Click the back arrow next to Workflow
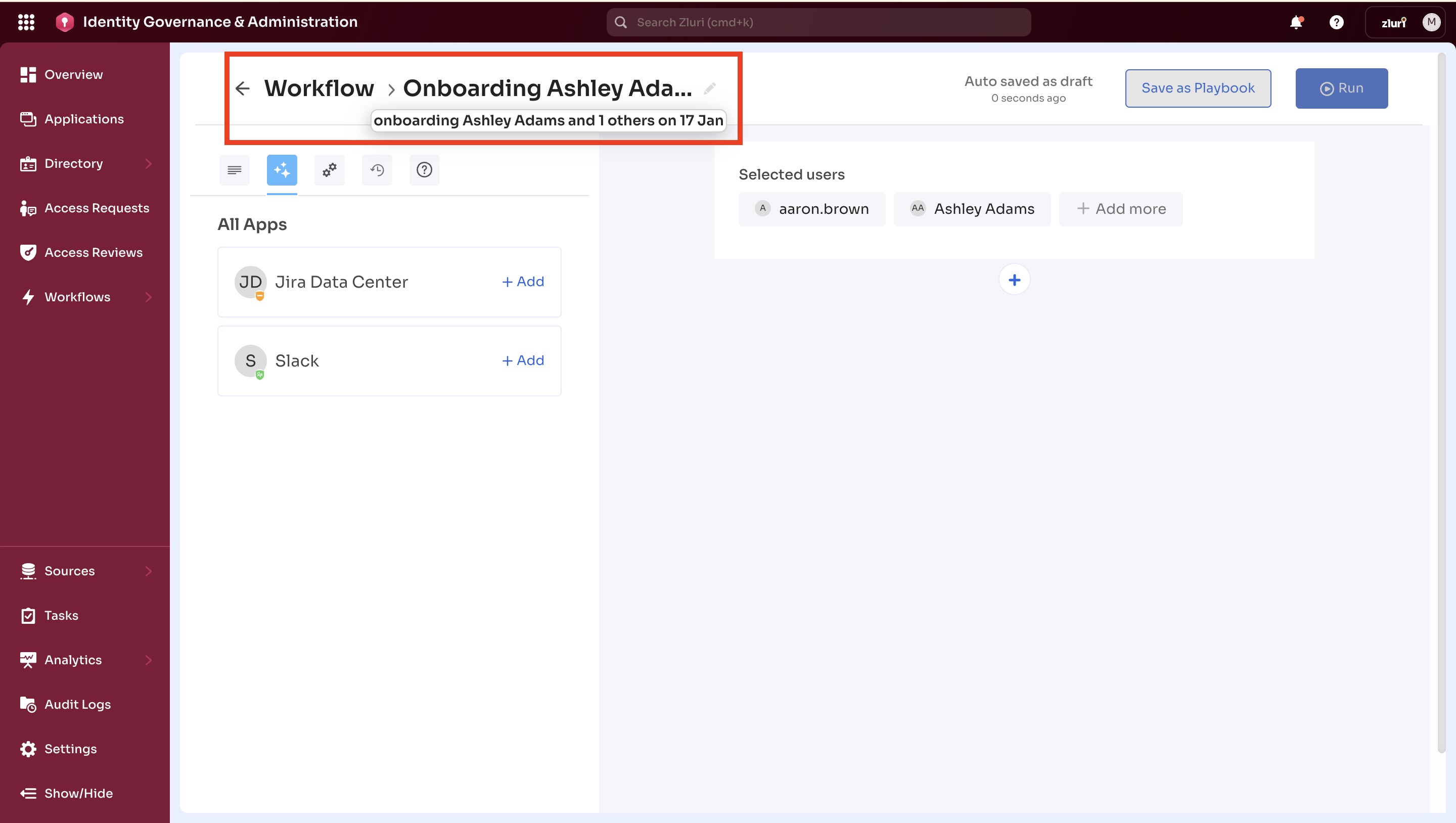The width and height of the screenshot is (1456, 823). [x=243, y=88]
